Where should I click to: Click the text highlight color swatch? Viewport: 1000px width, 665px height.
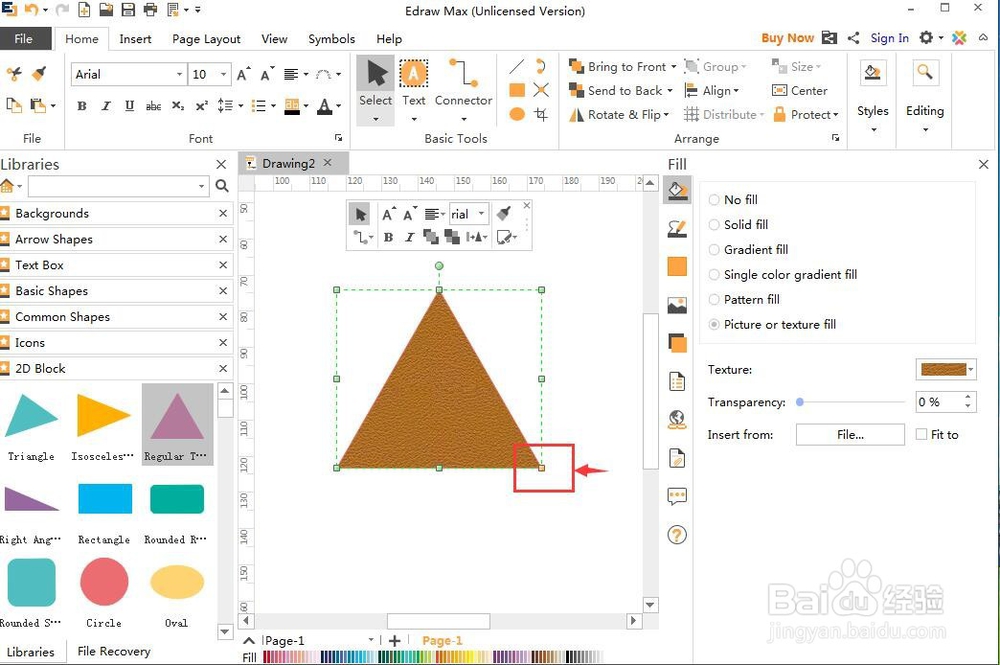tap(292, 106)
